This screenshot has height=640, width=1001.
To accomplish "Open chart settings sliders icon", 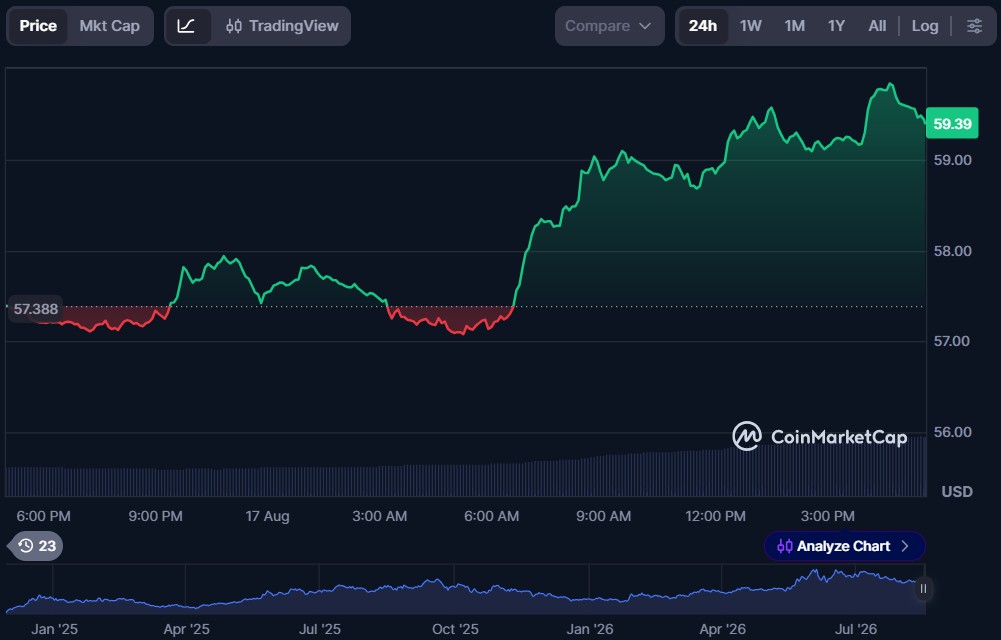I will (x=974, y=26).
